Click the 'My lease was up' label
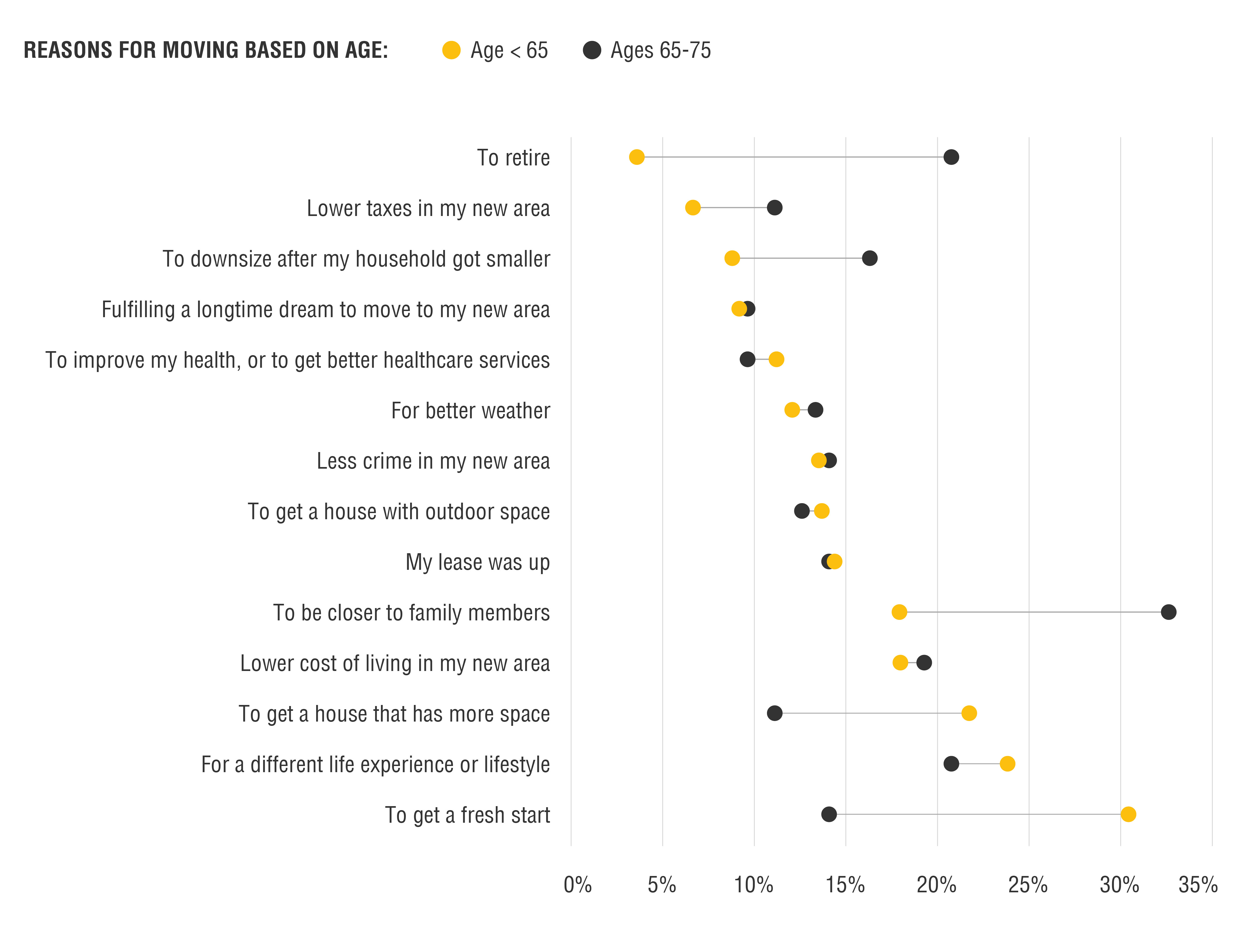1255x952 pixels. [477, 562]
